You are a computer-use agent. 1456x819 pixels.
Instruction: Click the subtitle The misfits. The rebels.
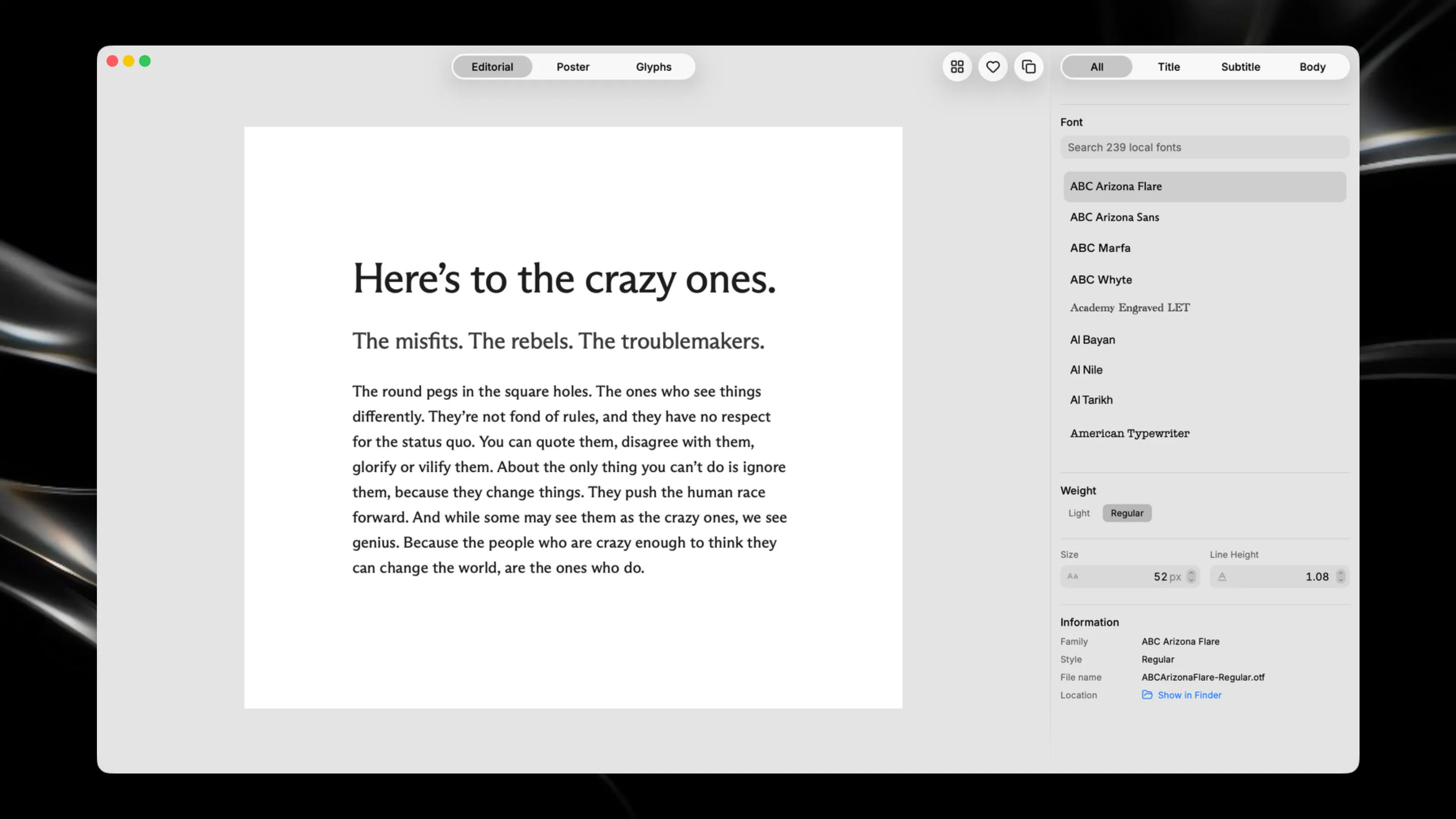[x=558, y=341]
